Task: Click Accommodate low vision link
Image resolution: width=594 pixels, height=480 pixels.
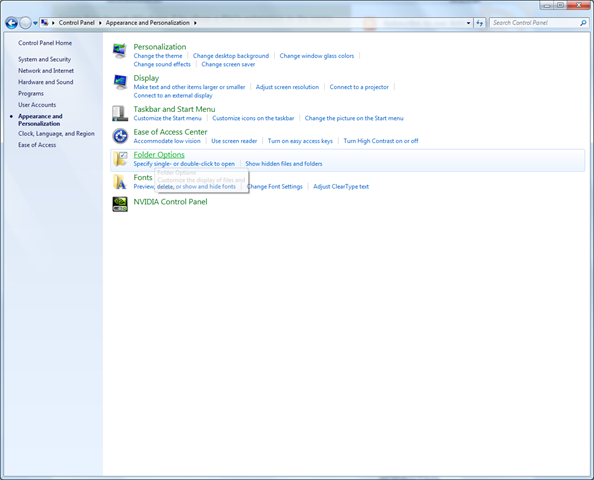Action: coord(167,141)
